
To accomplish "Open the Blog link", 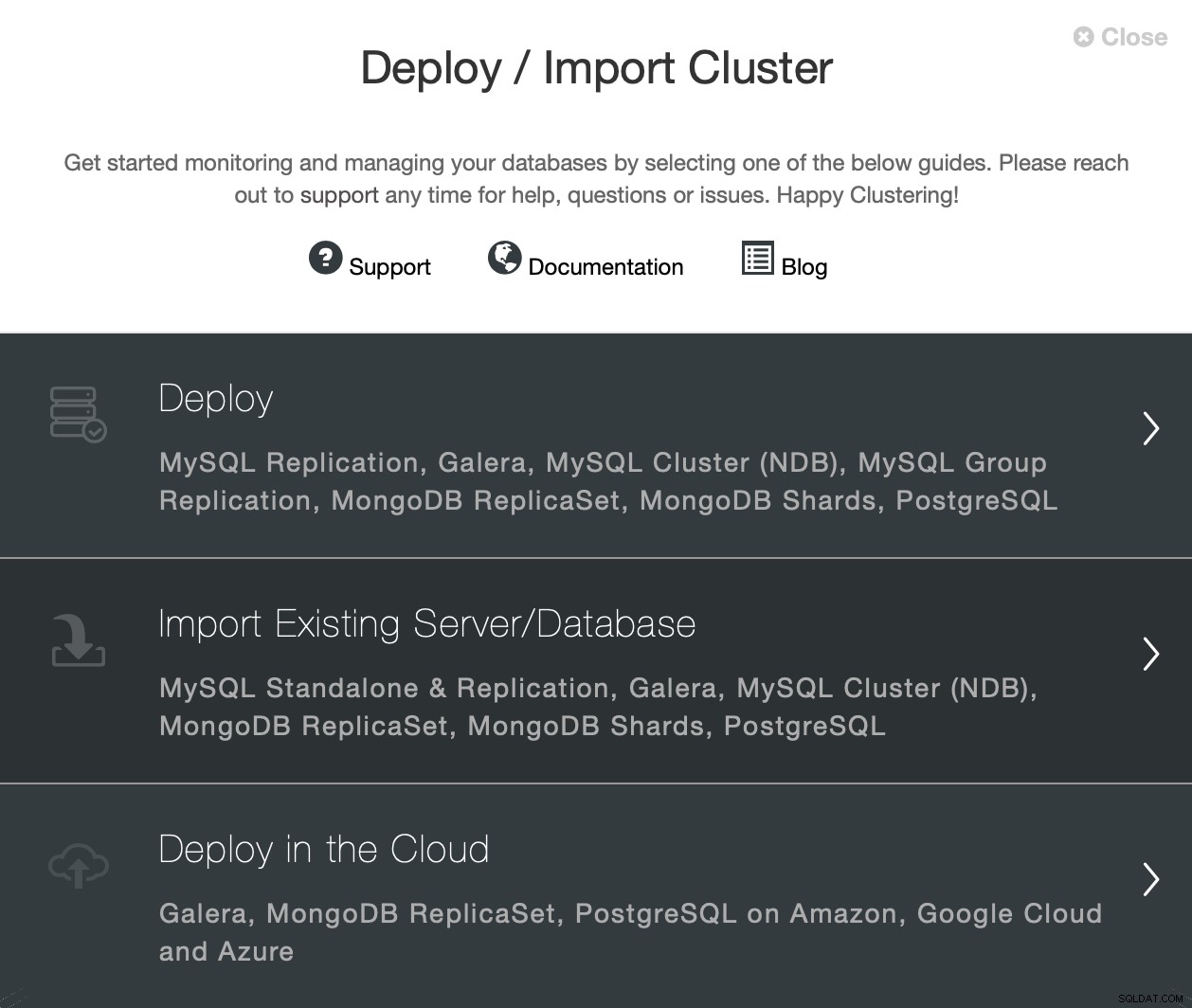I will tap(804, 267).
